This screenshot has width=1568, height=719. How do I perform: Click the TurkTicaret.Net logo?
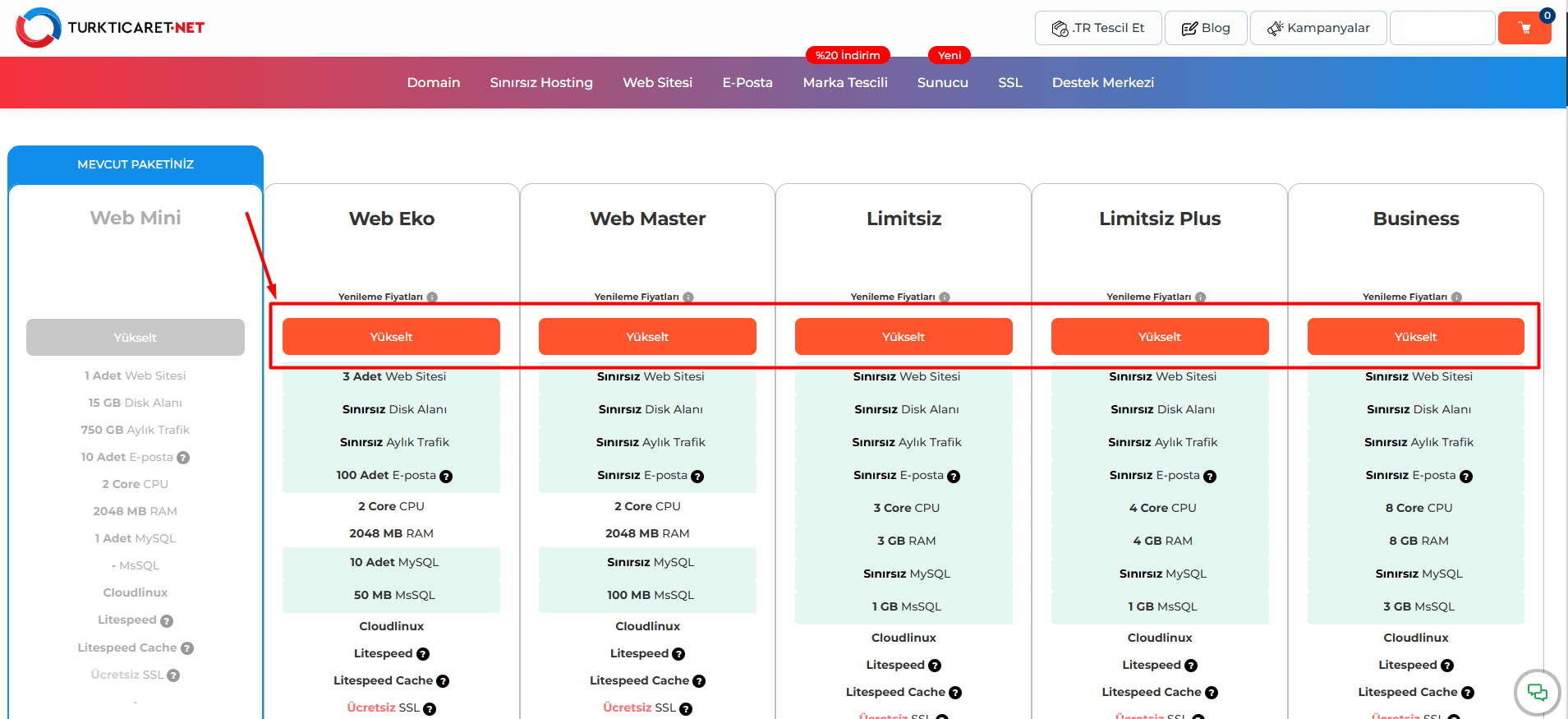[110, 28]
